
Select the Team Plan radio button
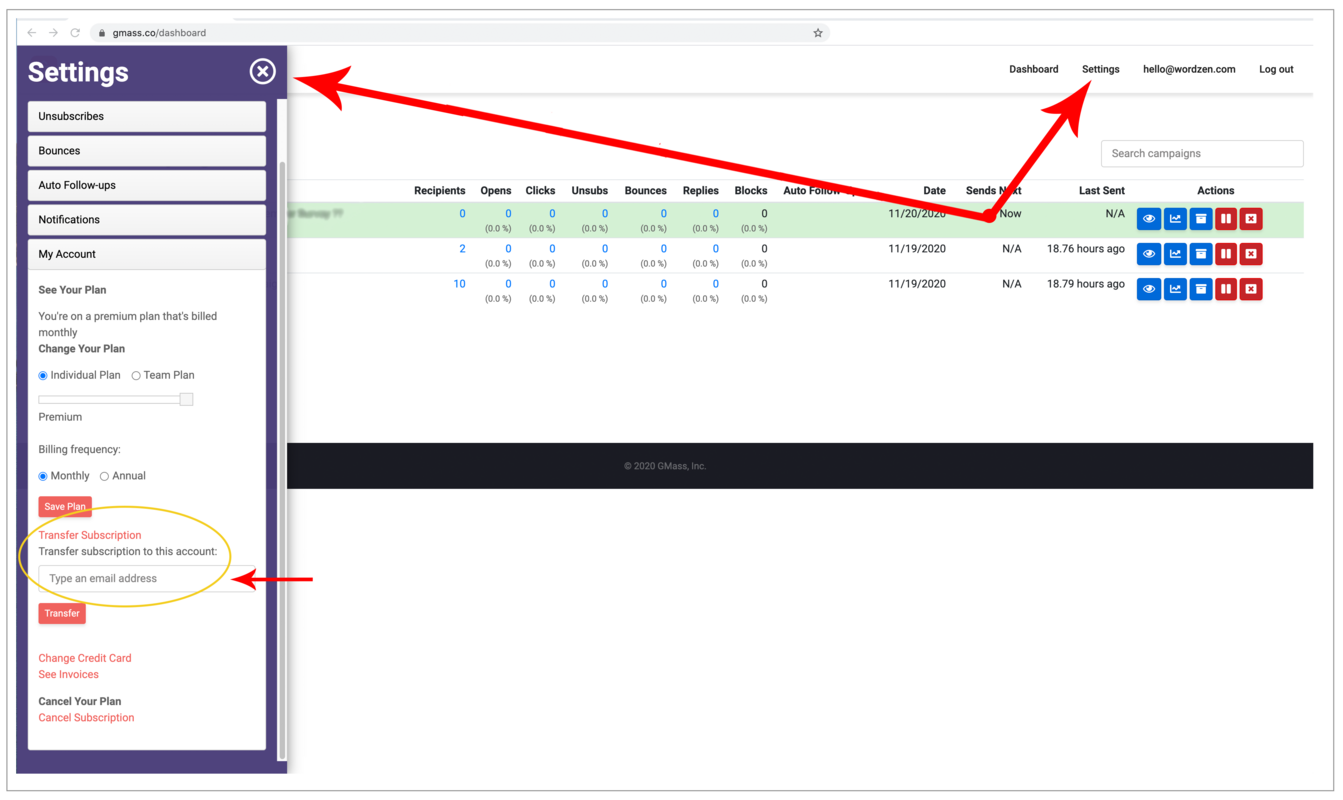(136, 375)
